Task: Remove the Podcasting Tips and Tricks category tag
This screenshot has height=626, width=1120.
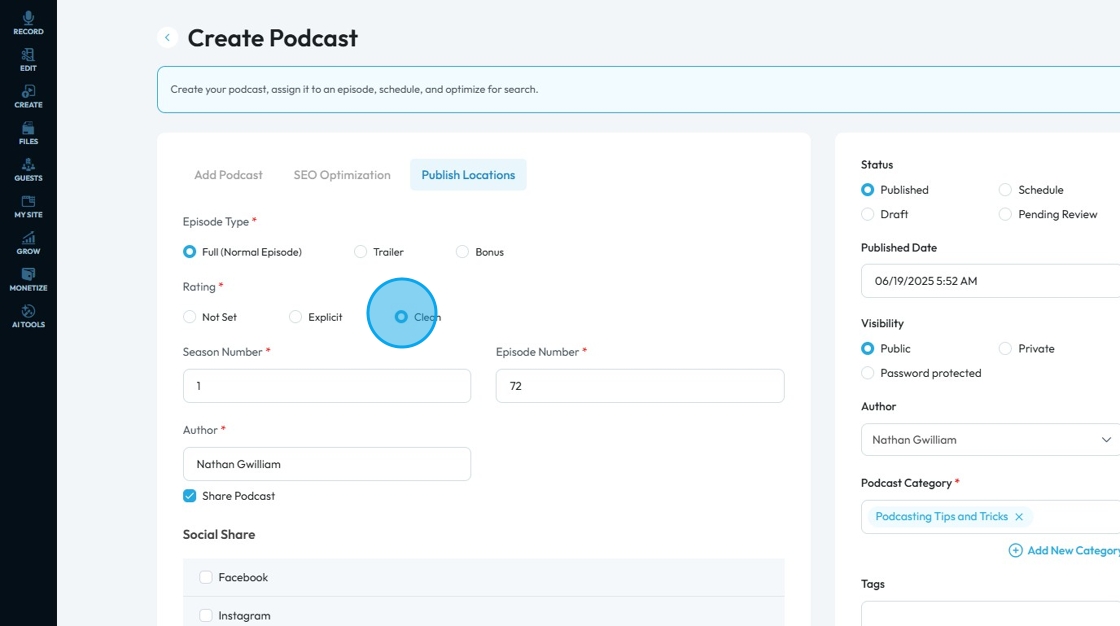Action: (x=1019, y=517)
